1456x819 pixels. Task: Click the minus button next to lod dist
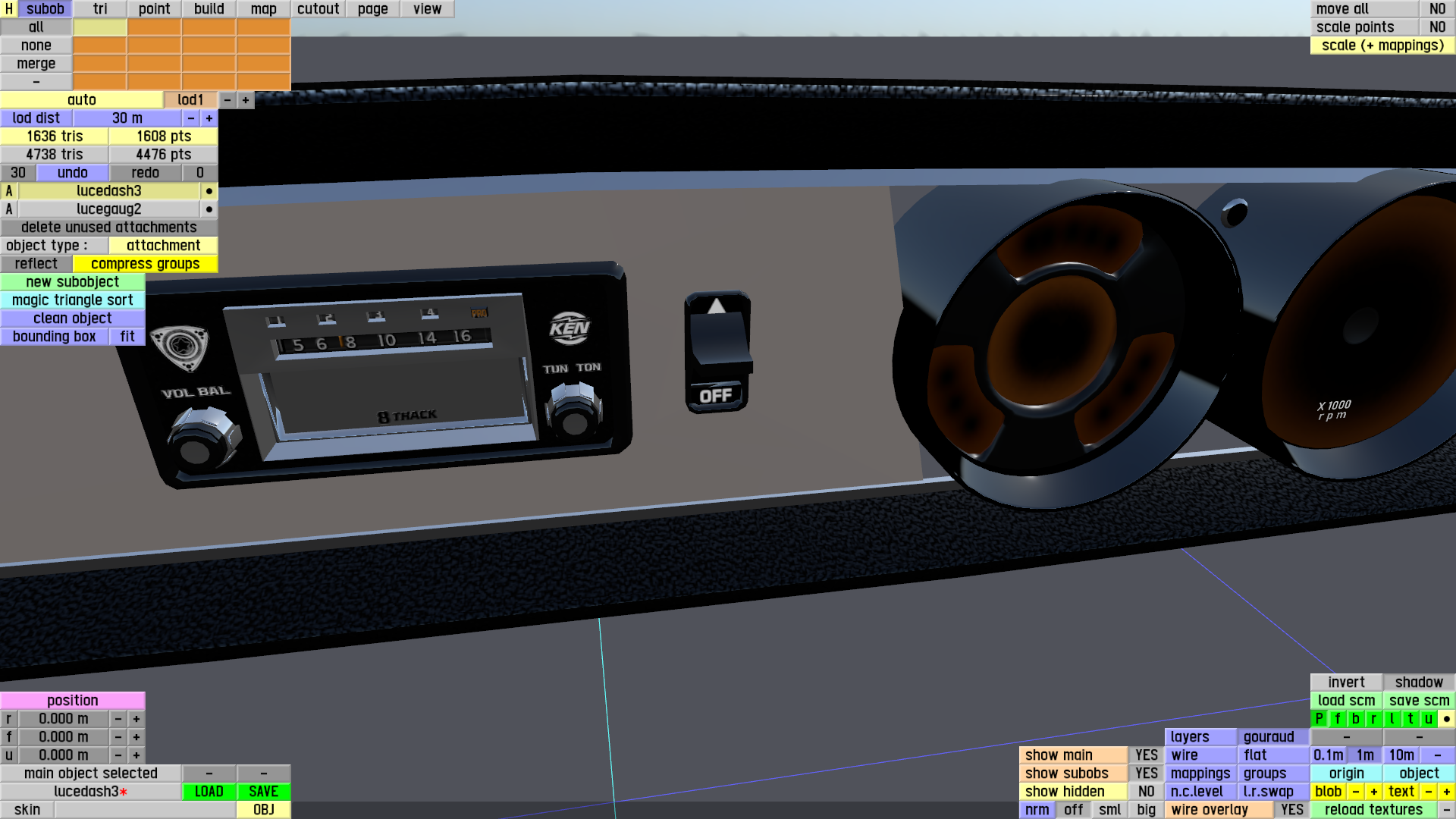point(191,118)
